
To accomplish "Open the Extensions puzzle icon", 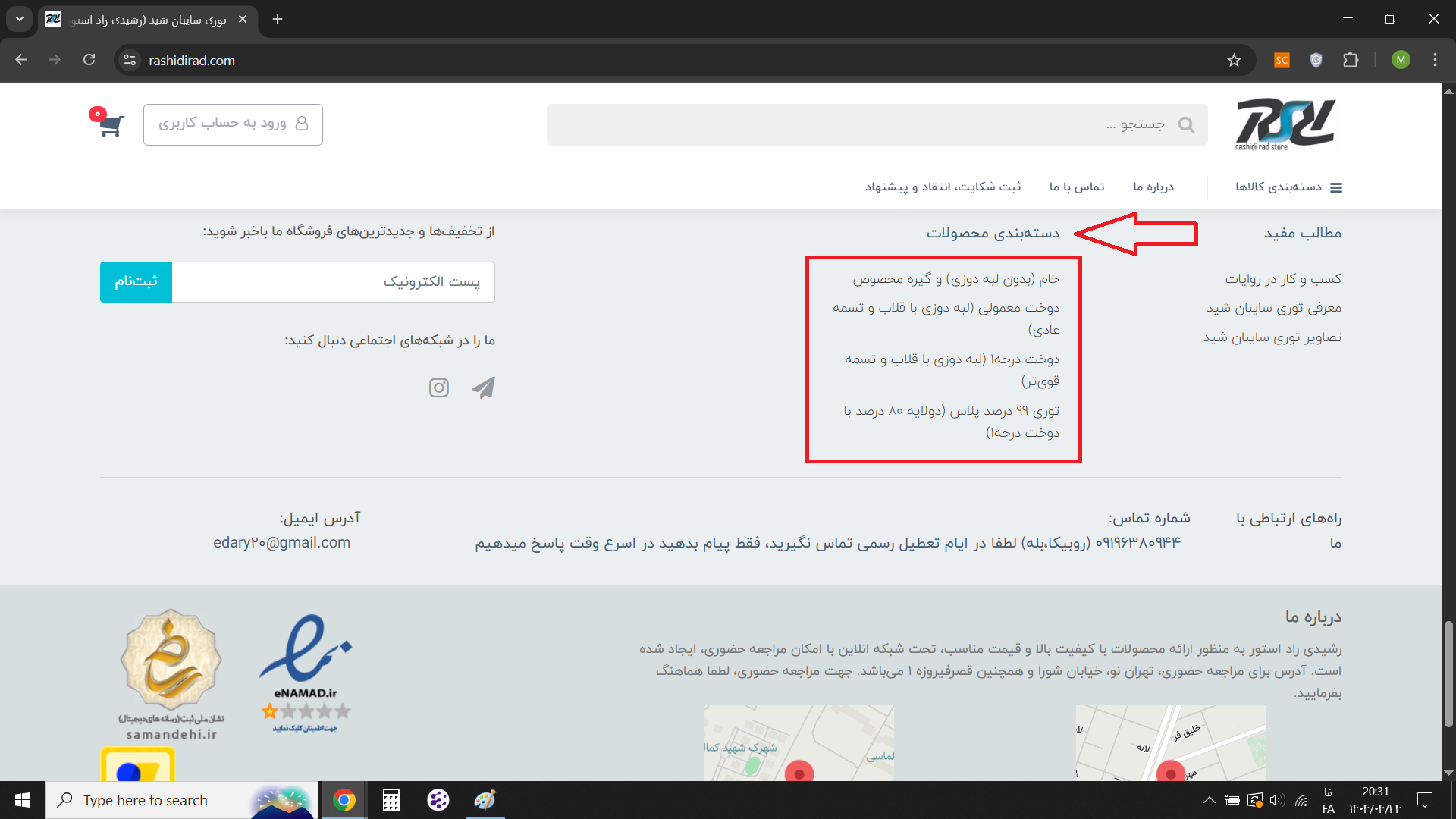I will 1351,60.
